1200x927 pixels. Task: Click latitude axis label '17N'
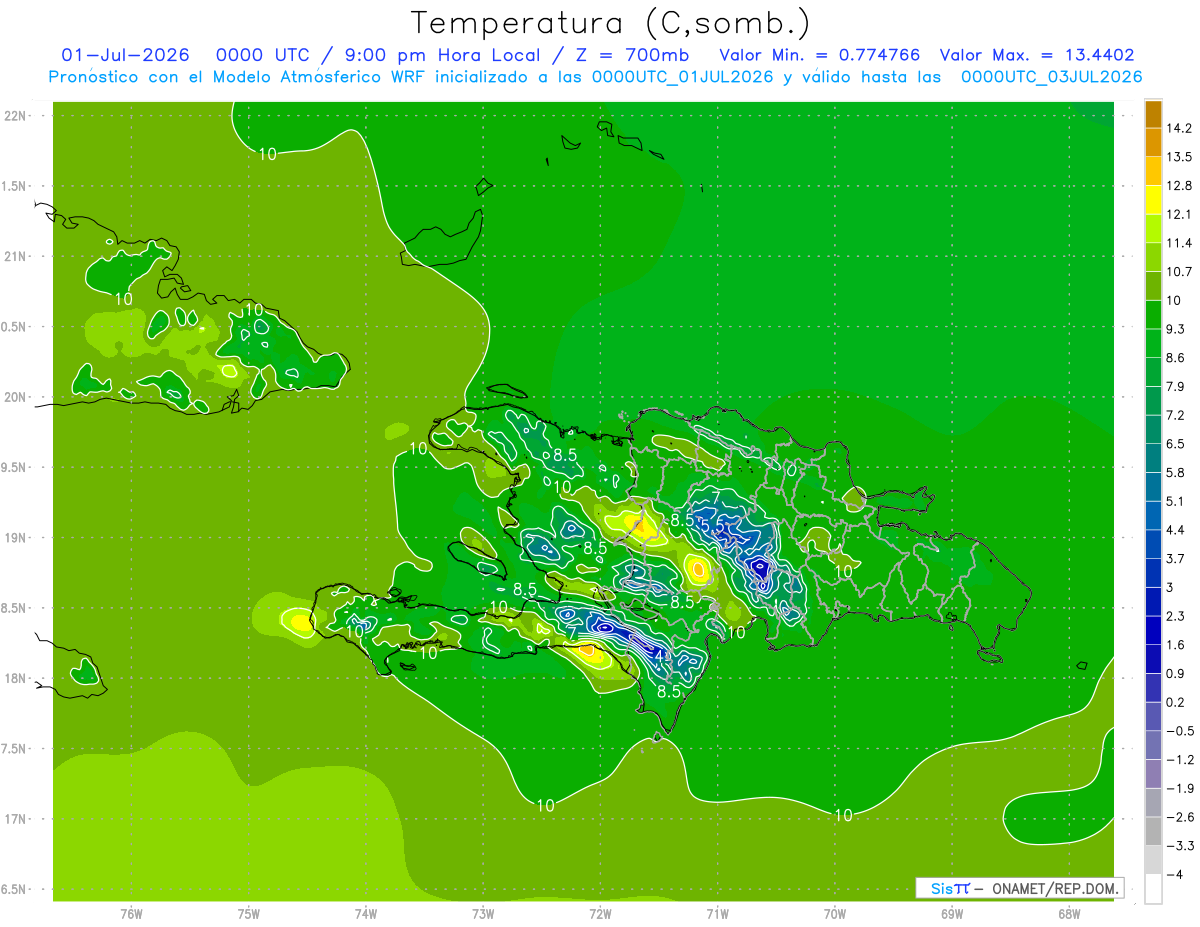click(15, 819)
